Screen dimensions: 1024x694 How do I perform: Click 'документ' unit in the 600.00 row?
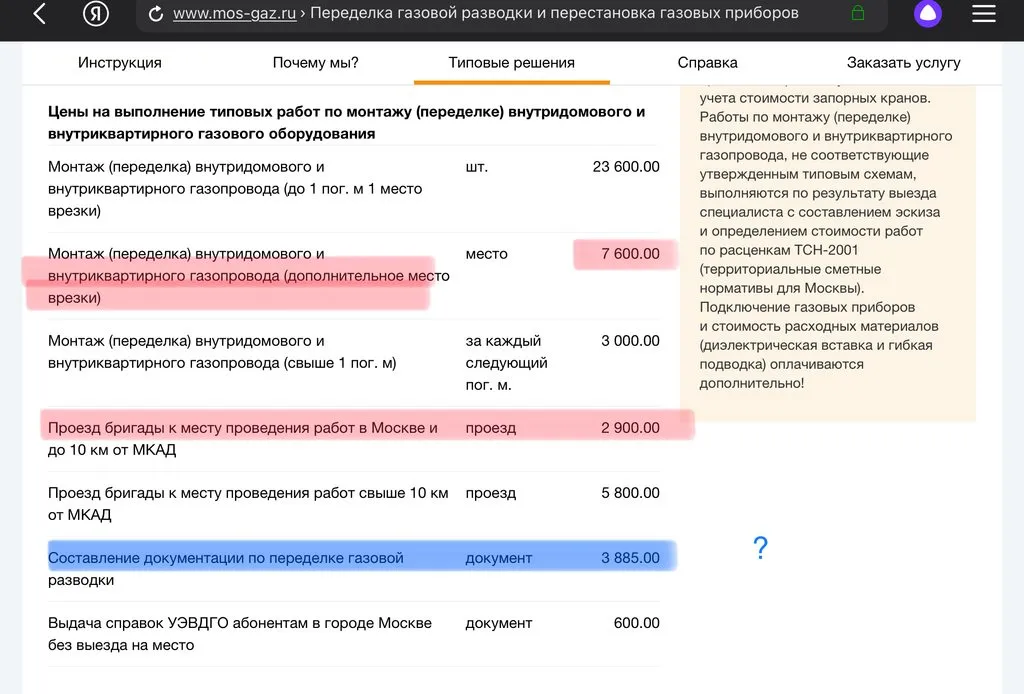(498, 623)
